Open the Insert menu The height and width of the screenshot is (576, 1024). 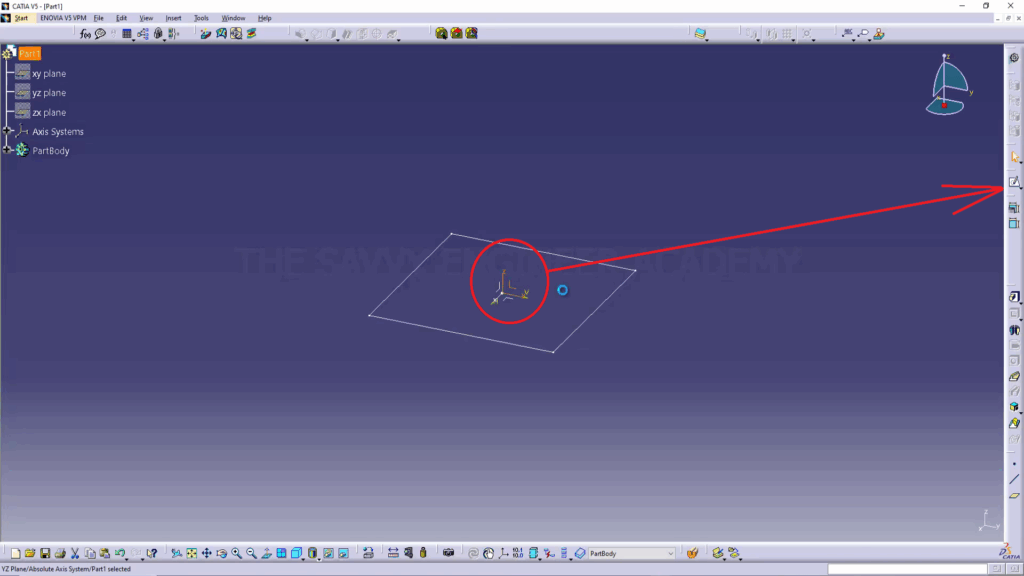point(174,18)
